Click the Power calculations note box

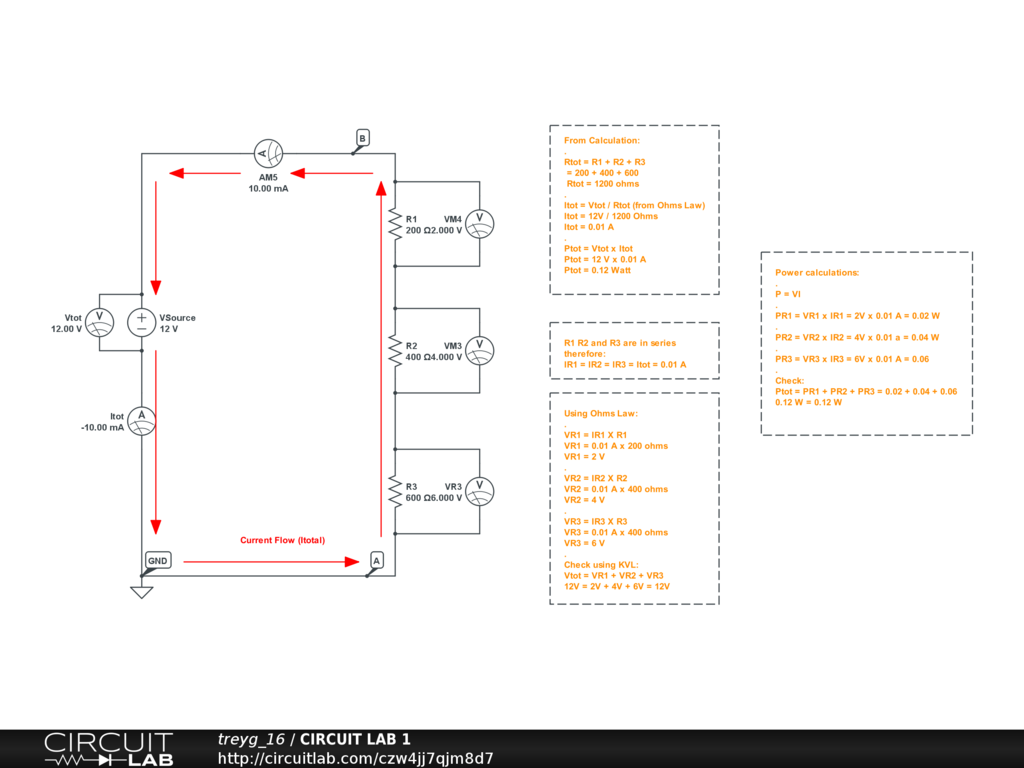coord(866,343)
